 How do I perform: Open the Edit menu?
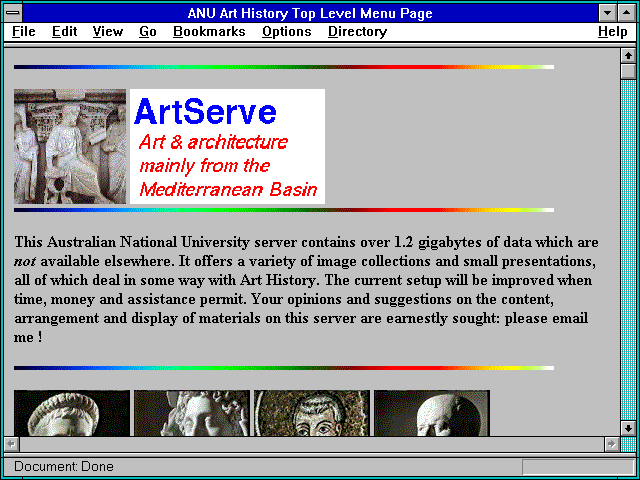point(64,32)
